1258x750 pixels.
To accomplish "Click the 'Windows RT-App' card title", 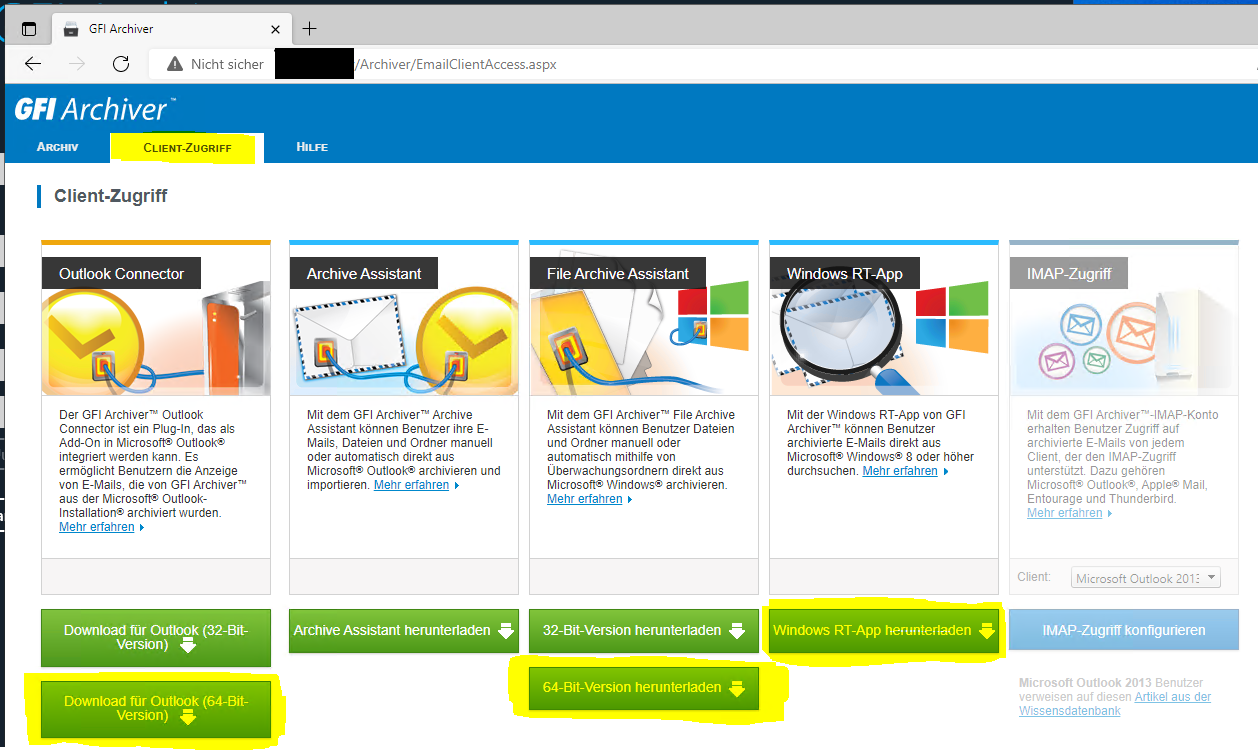I will (845, 274).
